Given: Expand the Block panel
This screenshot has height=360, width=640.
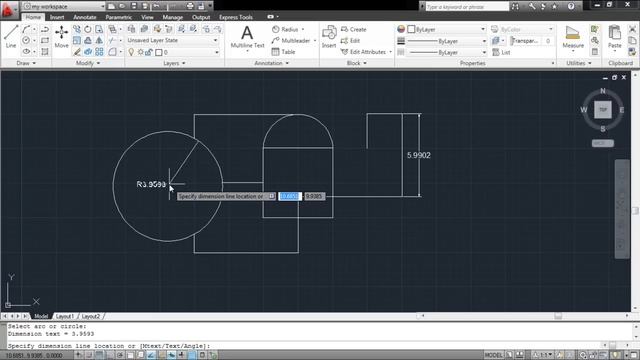Looking at the screenshot, I should [x=357, y=63].
